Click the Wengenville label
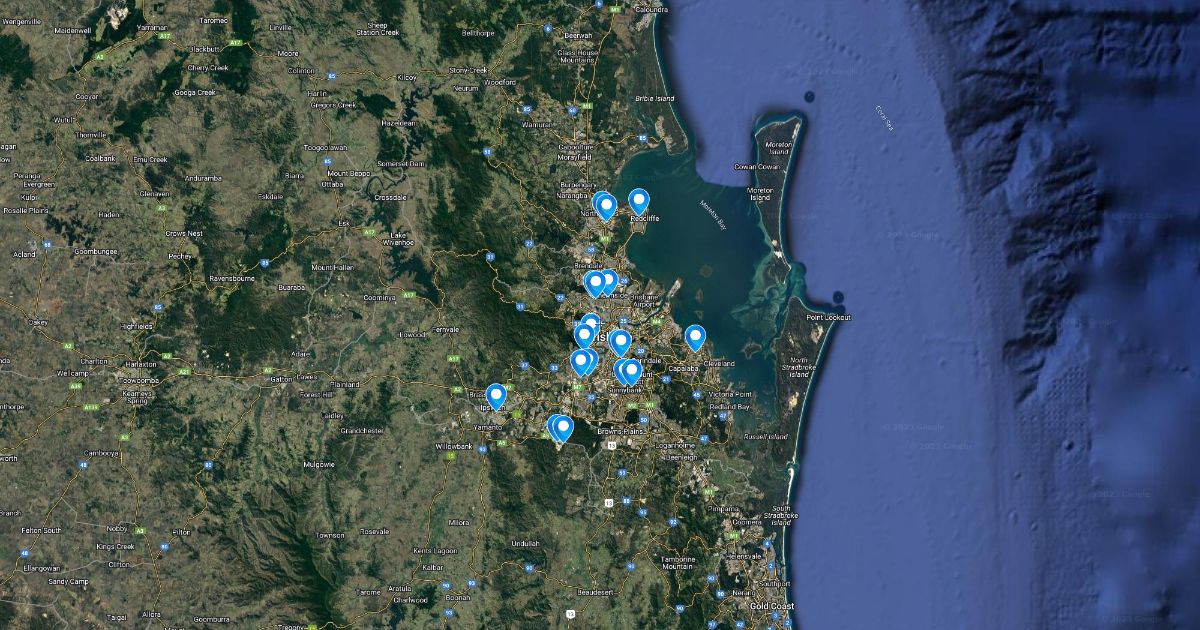 click(x=22, y=20)
